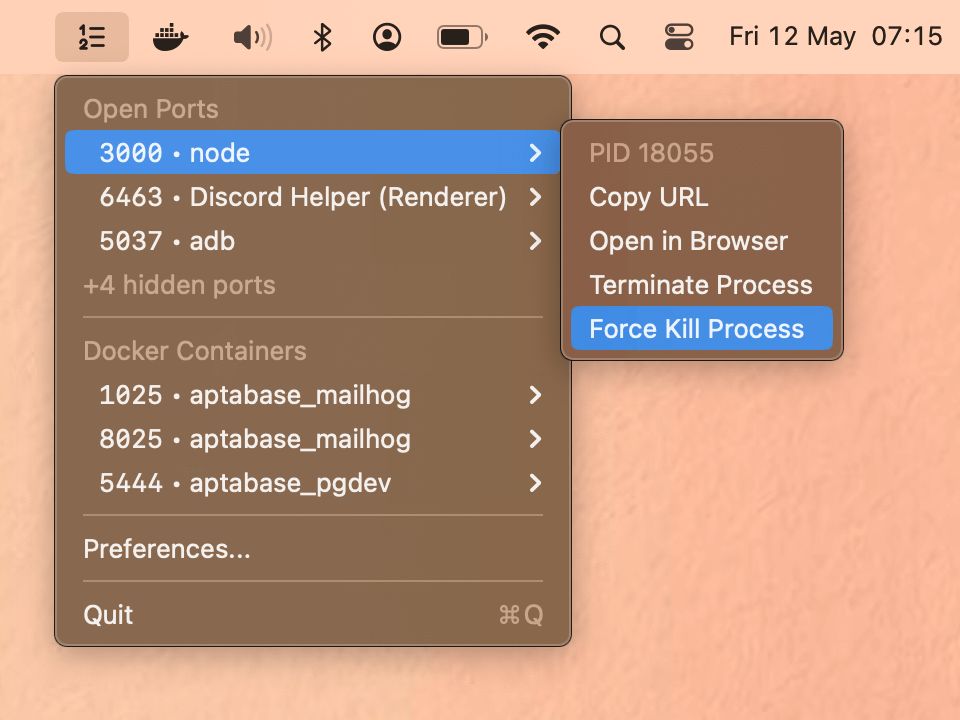This screenshot has height=720, width=960.
Task: Show the 4 hidden ports
Action: [x=180, y=285]
